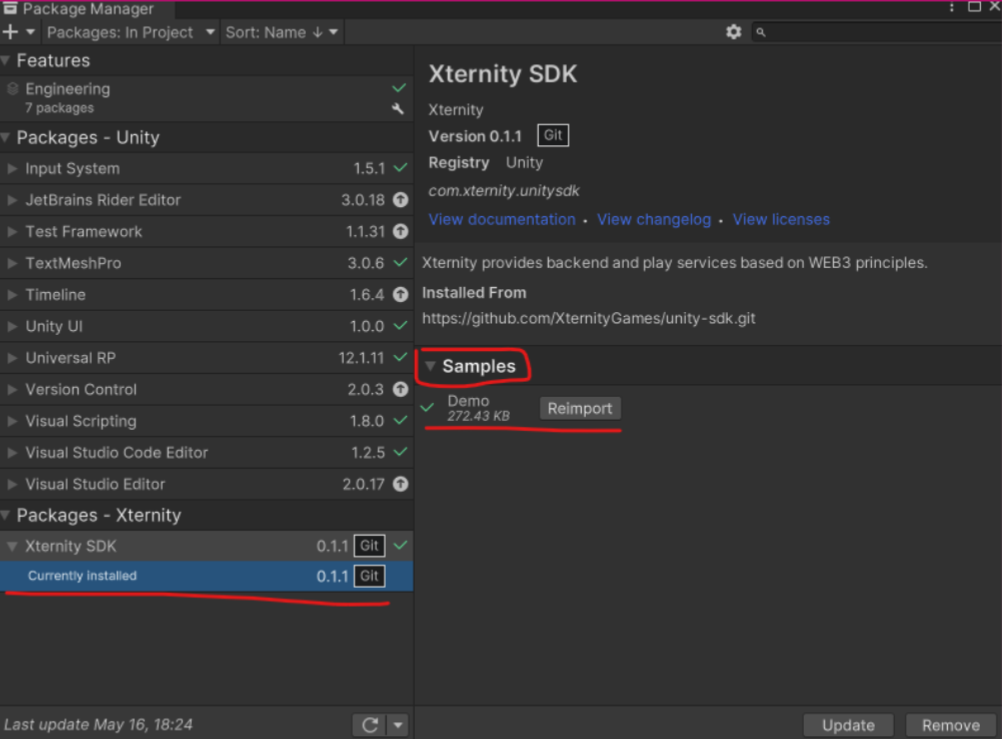Click the TextMeshPro installed checkmark
The image size is (1002, 739).
pos(400,263)
